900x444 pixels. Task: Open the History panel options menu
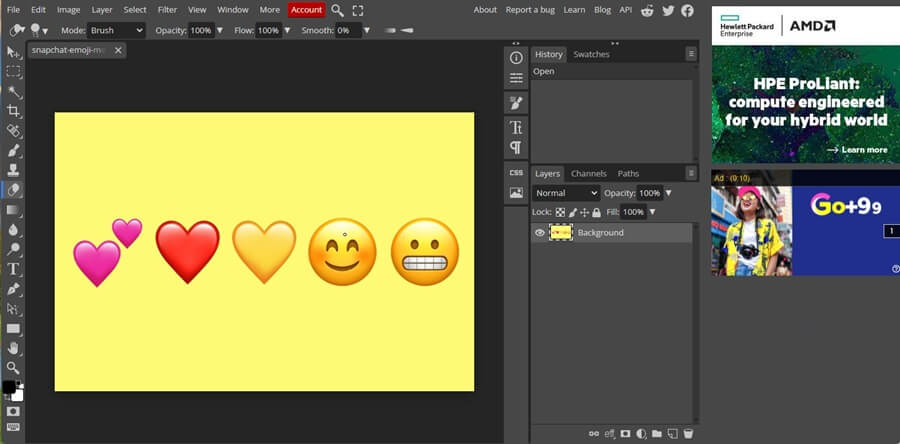pyautogui.click(x=691, y=54)
